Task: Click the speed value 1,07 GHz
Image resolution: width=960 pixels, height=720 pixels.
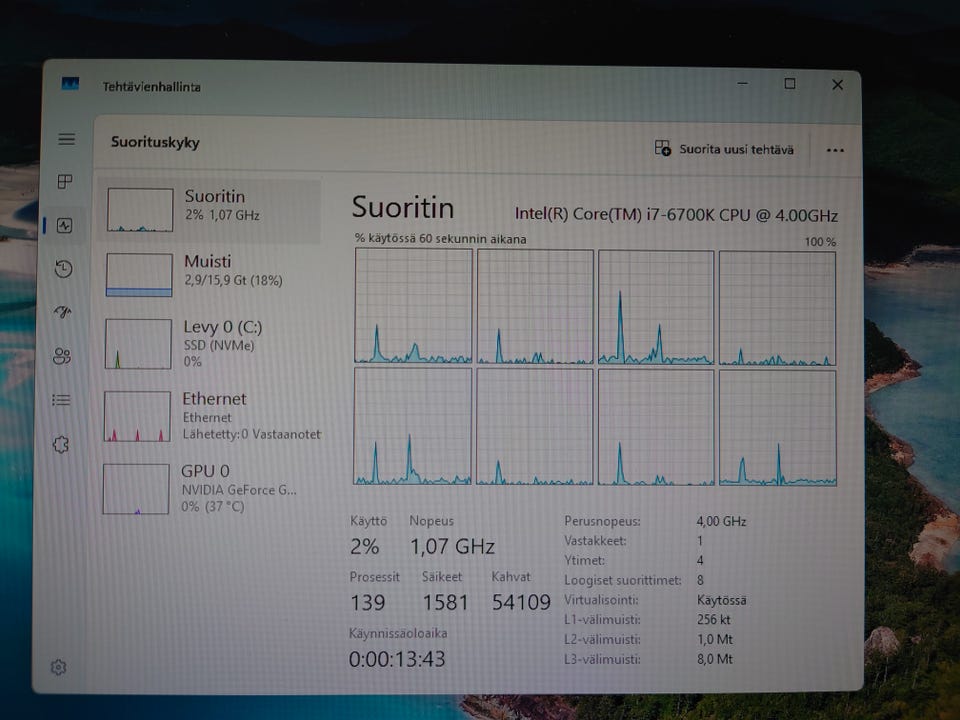Action: click(452, 546)
